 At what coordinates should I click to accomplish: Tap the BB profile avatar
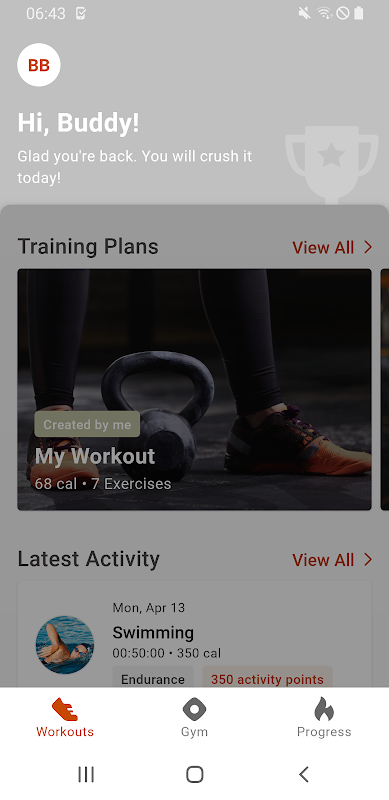pyautogui.click(x=39, y=65)
